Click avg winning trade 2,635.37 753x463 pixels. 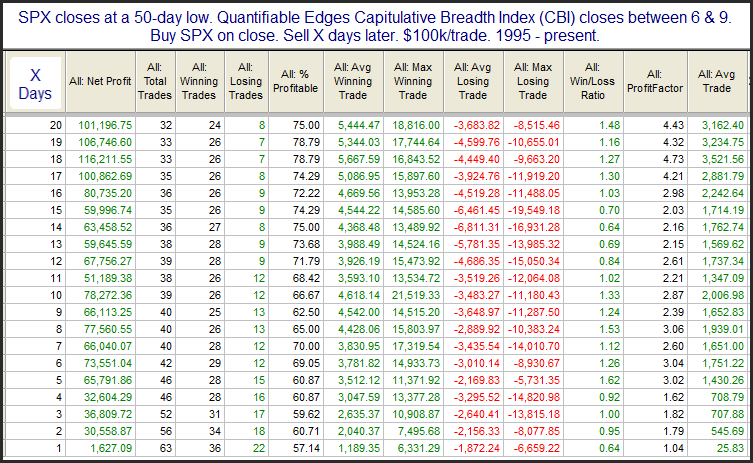tap(359, 414)
